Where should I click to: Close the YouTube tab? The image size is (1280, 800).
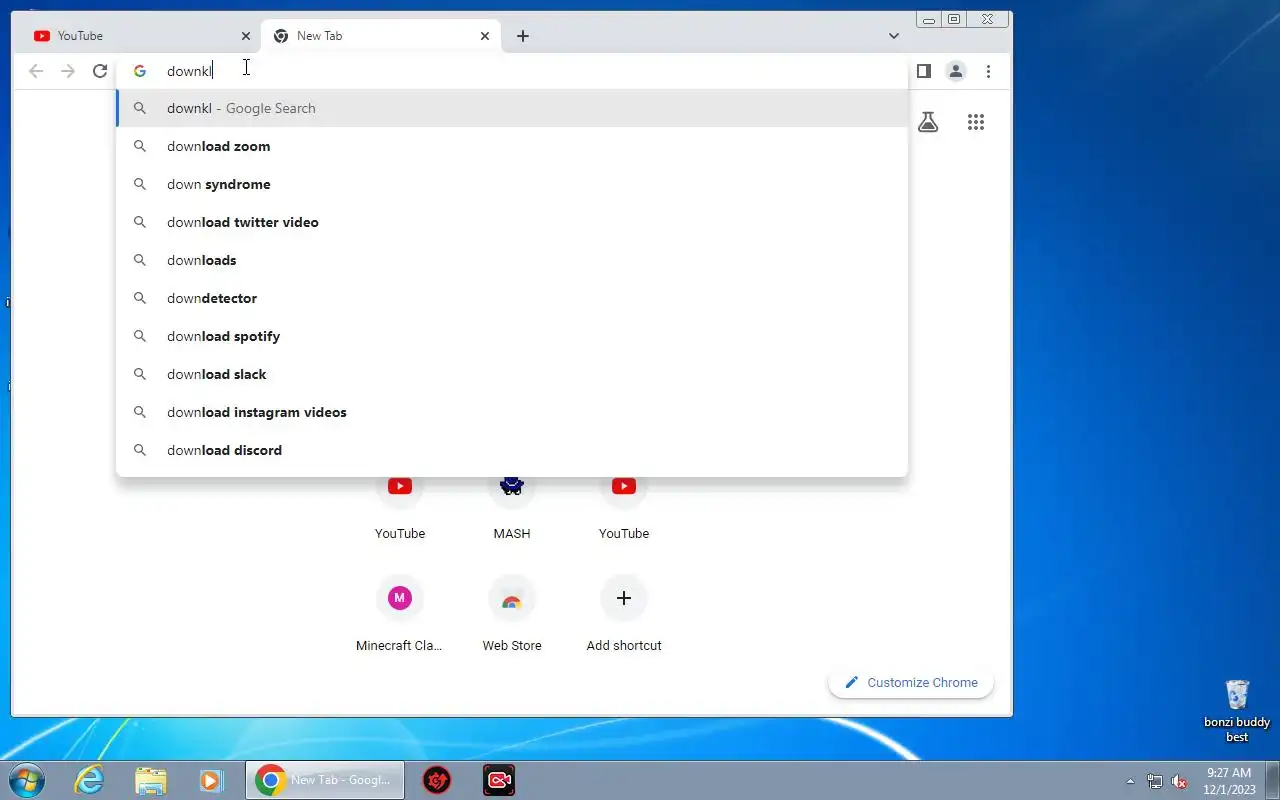click(x=246, y=36)
